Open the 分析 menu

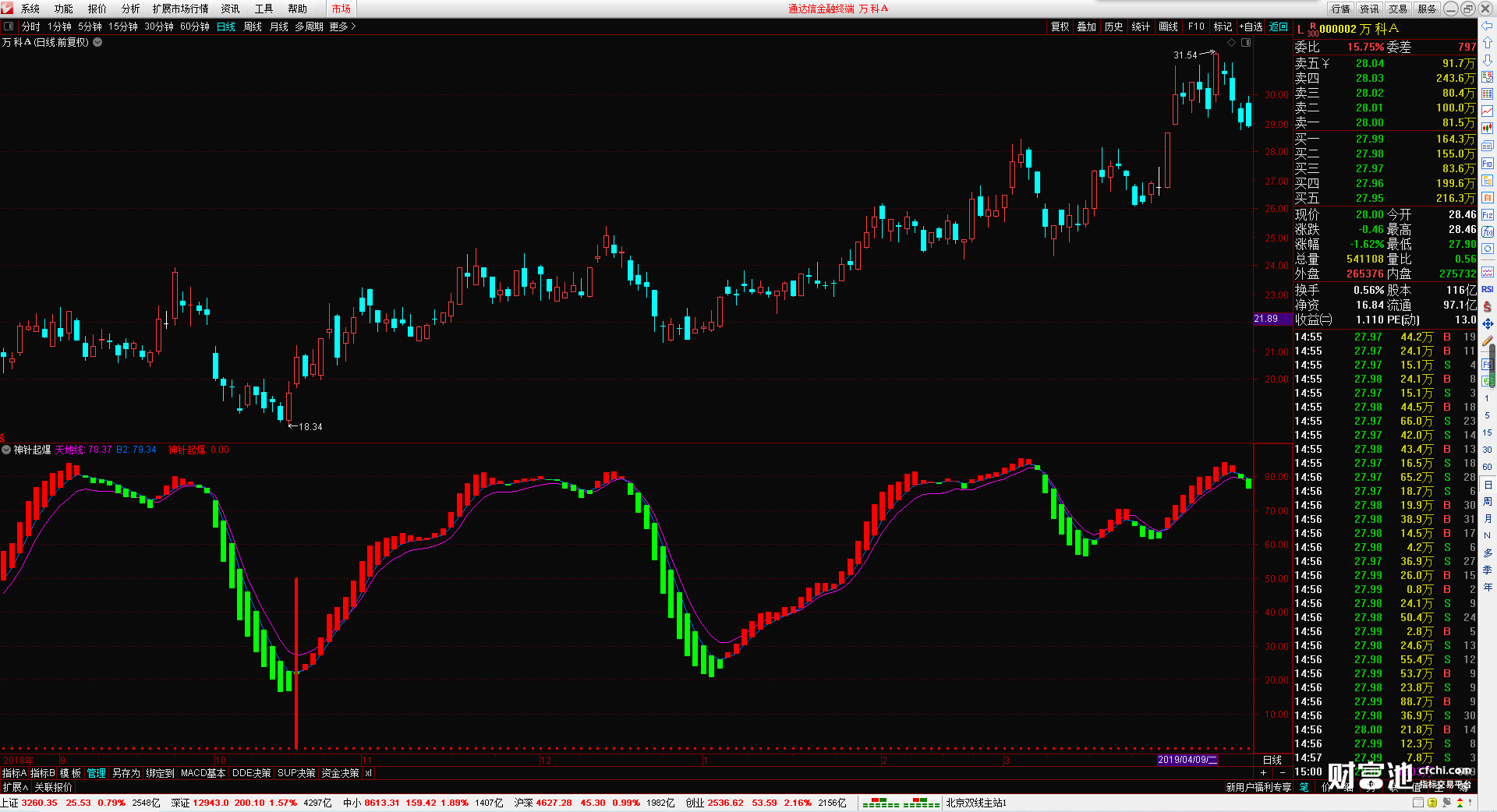(131, 9)
